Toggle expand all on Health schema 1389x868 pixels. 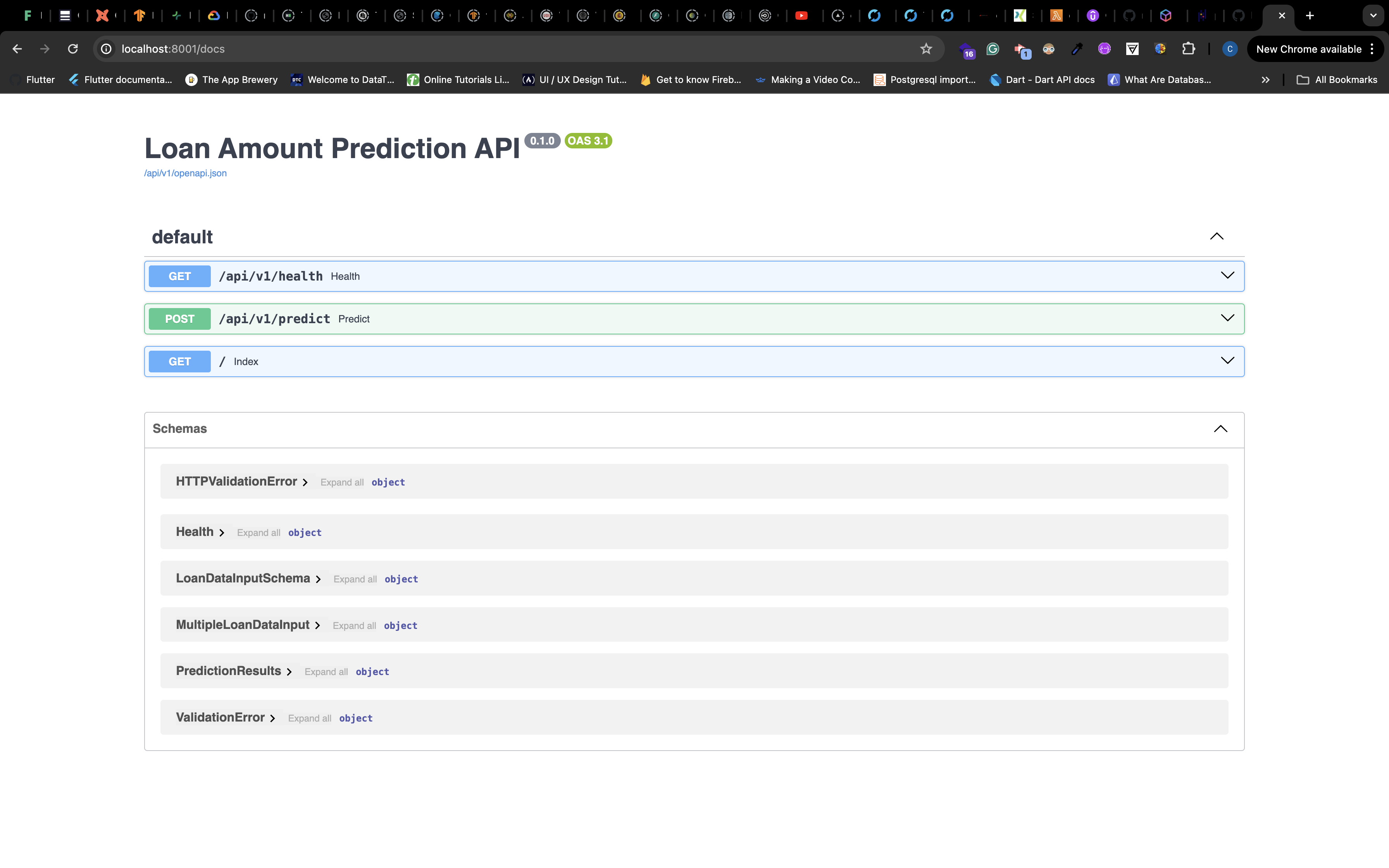(x=258, y=531)
